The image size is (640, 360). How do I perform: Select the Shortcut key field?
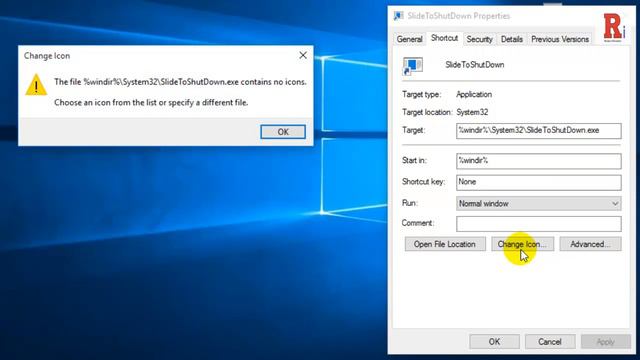click(x=539, y=182)
